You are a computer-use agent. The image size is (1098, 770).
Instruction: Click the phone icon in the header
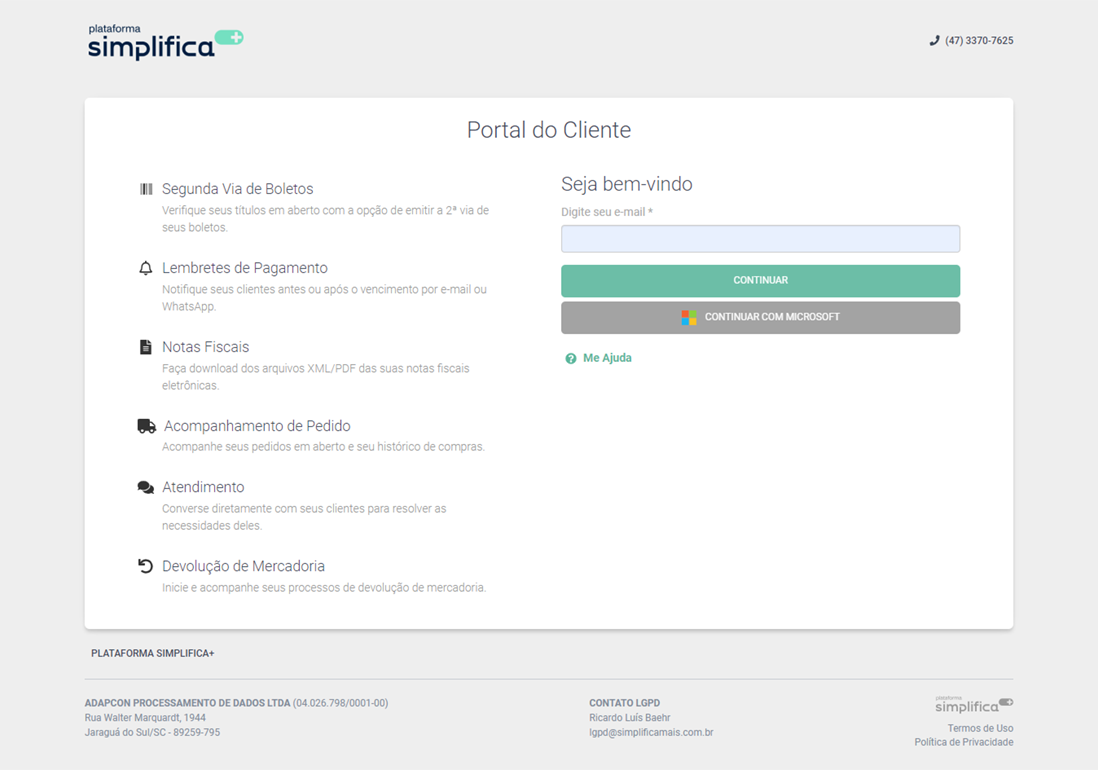tap(934, 41)
